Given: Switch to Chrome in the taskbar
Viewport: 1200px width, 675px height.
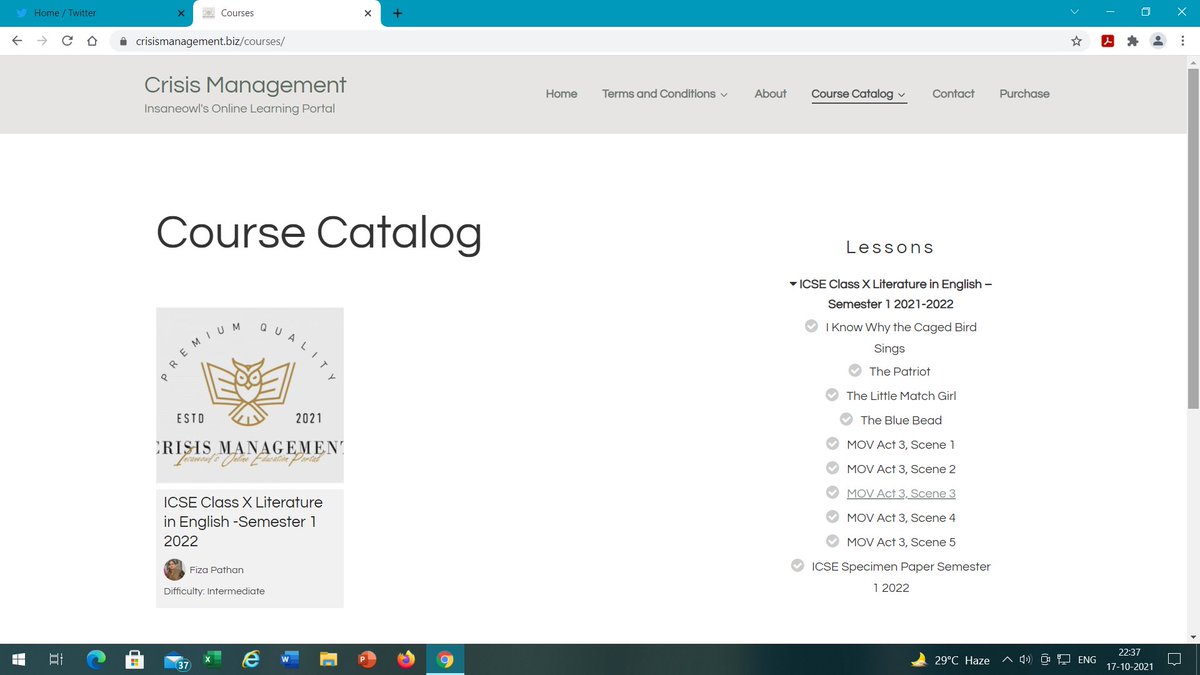Looking at the screenshot, I should [x=446, y=660].
